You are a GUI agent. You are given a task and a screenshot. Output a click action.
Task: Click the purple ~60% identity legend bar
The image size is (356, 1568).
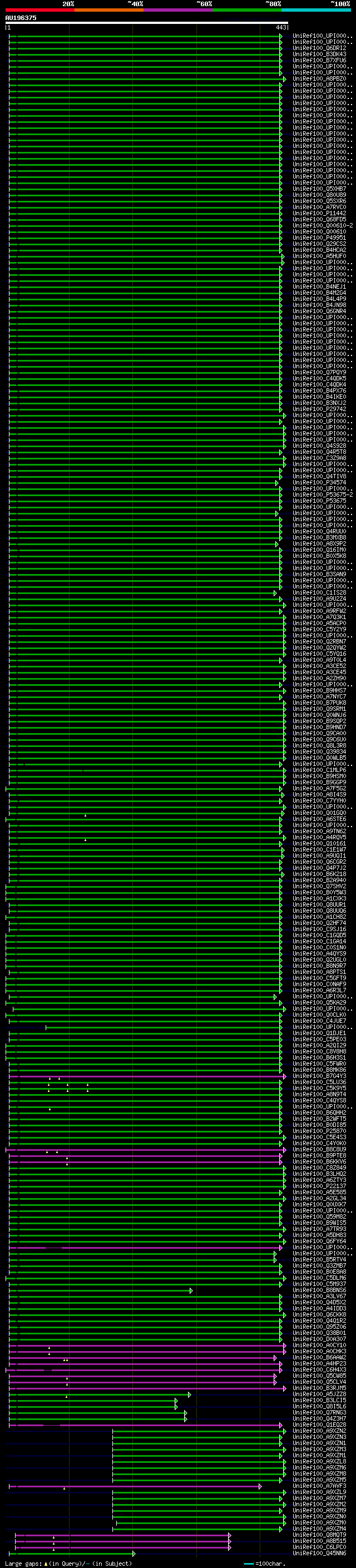coord(177,10)
